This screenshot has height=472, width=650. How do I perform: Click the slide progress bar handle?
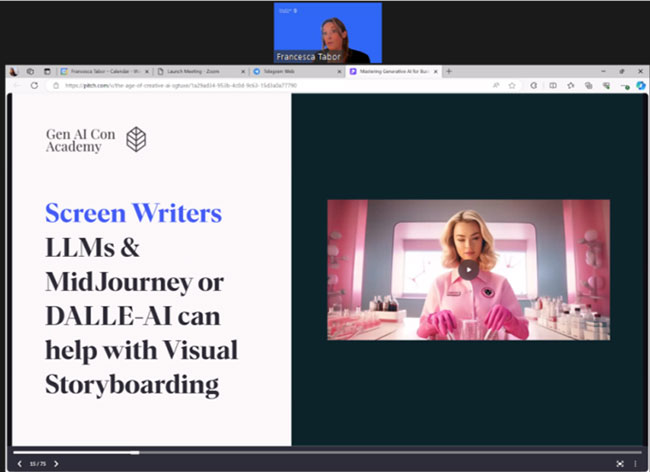point(135,453)
